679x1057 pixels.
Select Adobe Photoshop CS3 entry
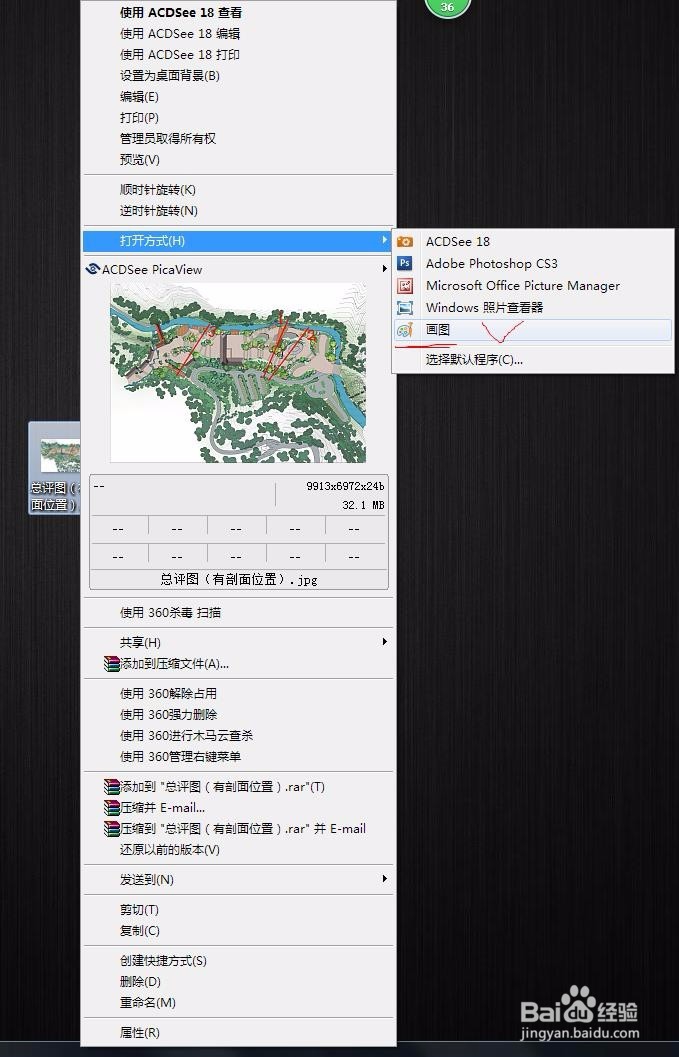coord(492,264)
